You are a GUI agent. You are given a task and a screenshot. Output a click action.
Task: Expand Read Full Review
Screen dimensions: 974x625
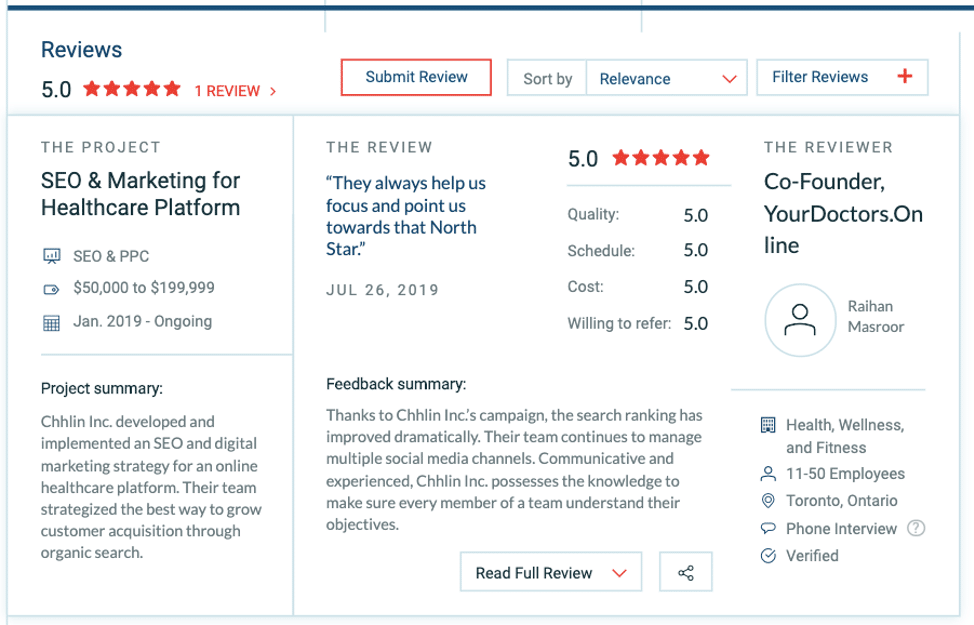pos(551,573)
